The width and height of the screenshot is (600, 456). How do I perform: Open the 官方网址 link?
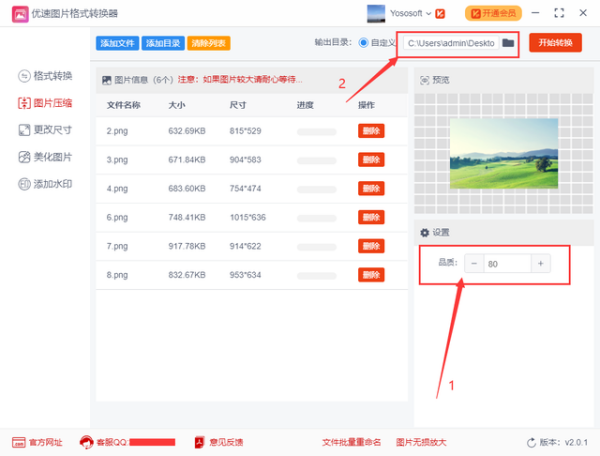tap(38, 442)
